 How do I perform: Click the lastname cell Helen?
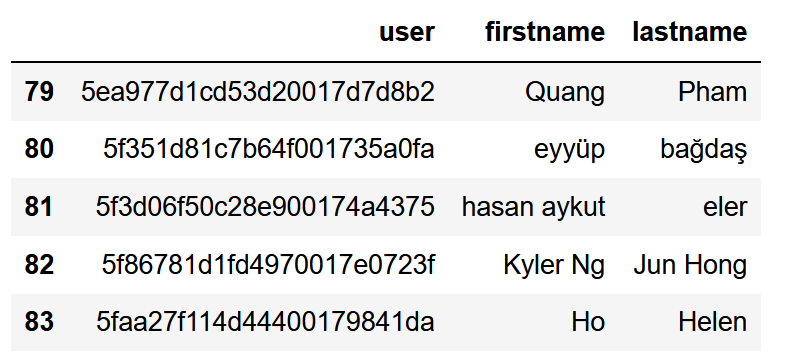click(x=712, y=322)
